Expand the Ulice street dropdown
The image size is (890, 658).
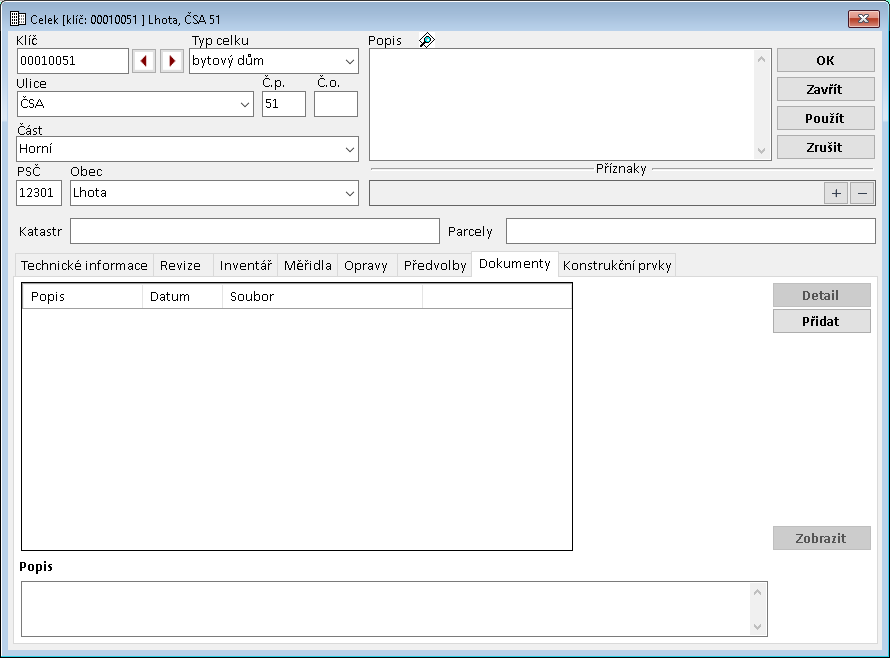245,103
